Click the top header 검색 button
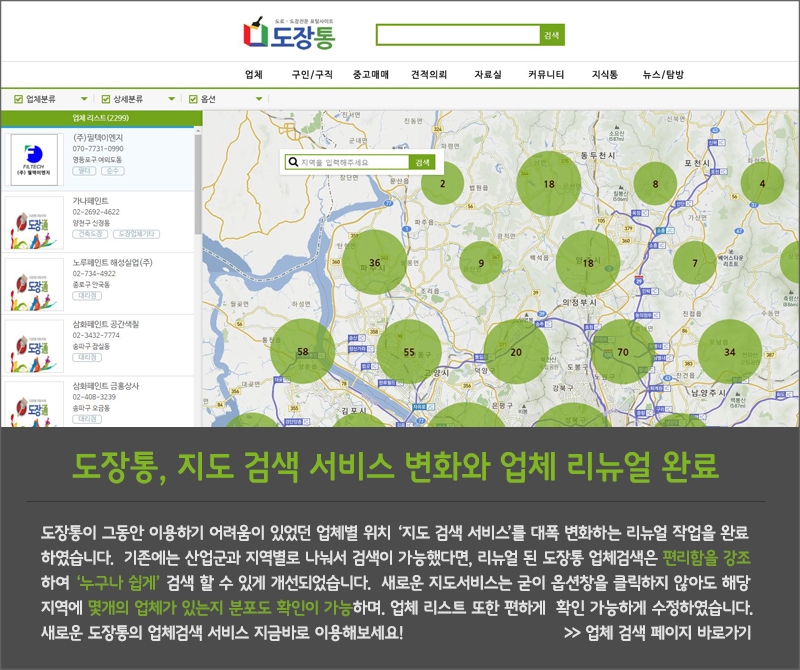The width and height of the screenshot is (800, 670). coord(552,35)
